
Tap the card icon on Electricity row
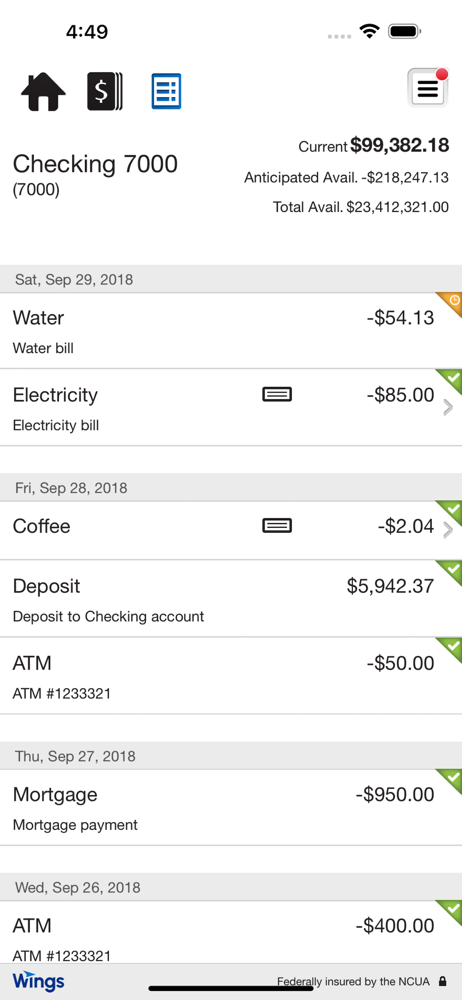[x=277, y=395]
